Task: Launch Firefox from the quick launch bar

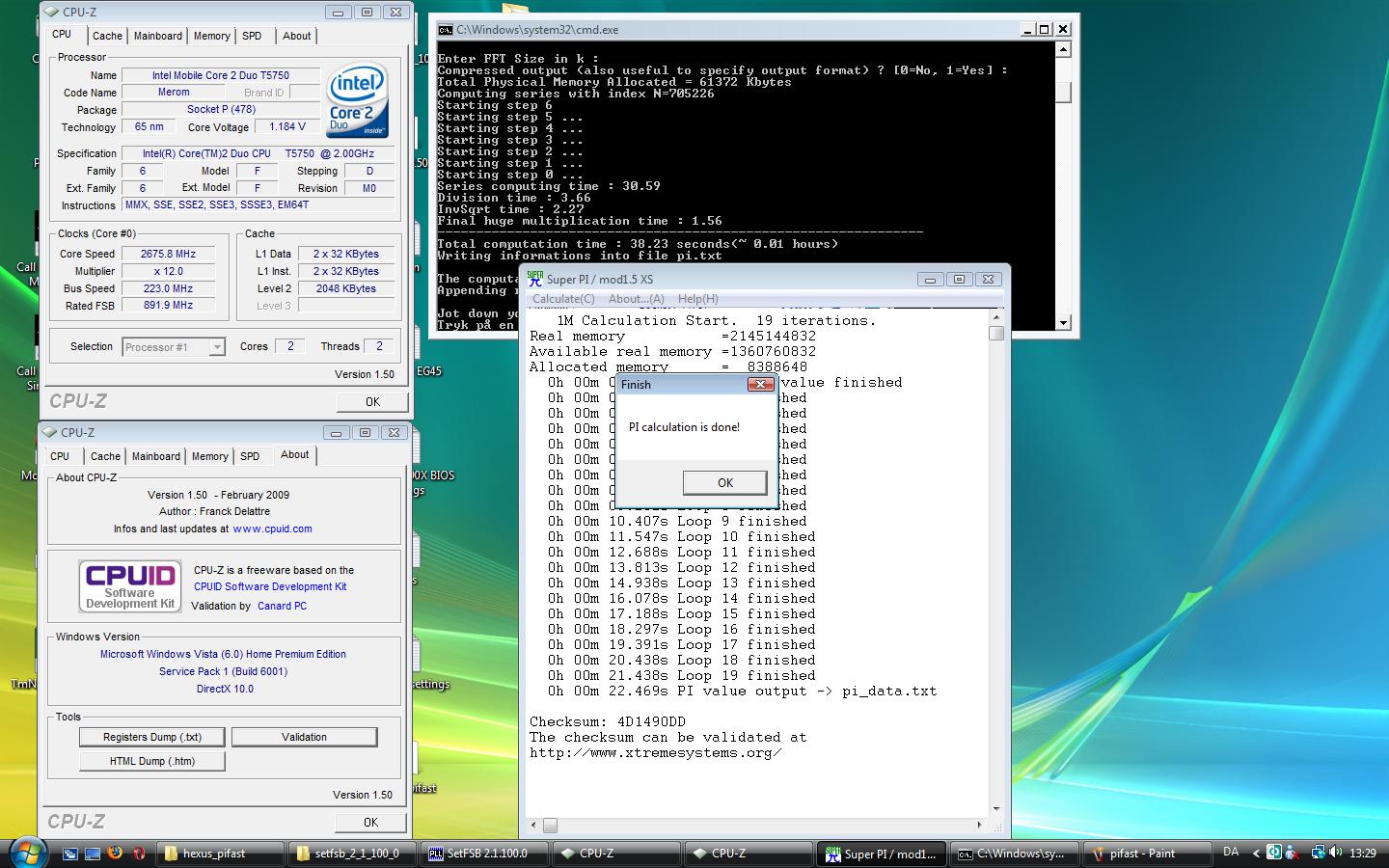Action: [116, 854]
